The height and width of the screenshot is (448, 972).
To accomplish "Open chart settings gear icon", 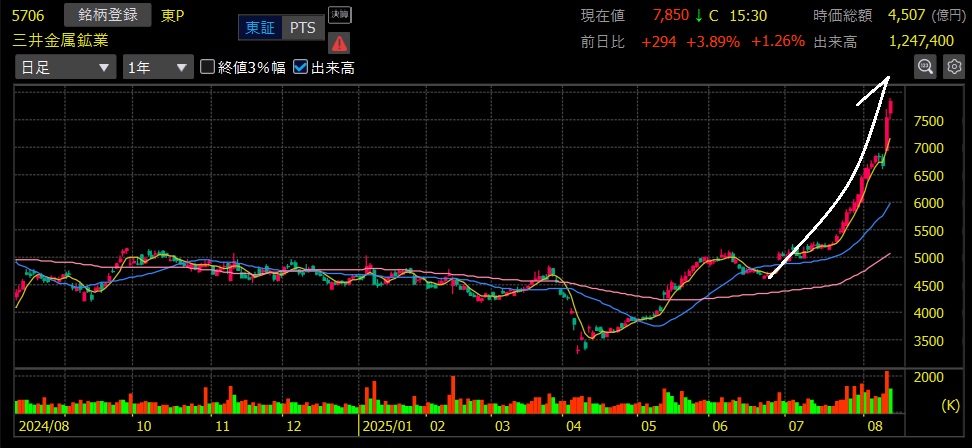I will (953, 67).
